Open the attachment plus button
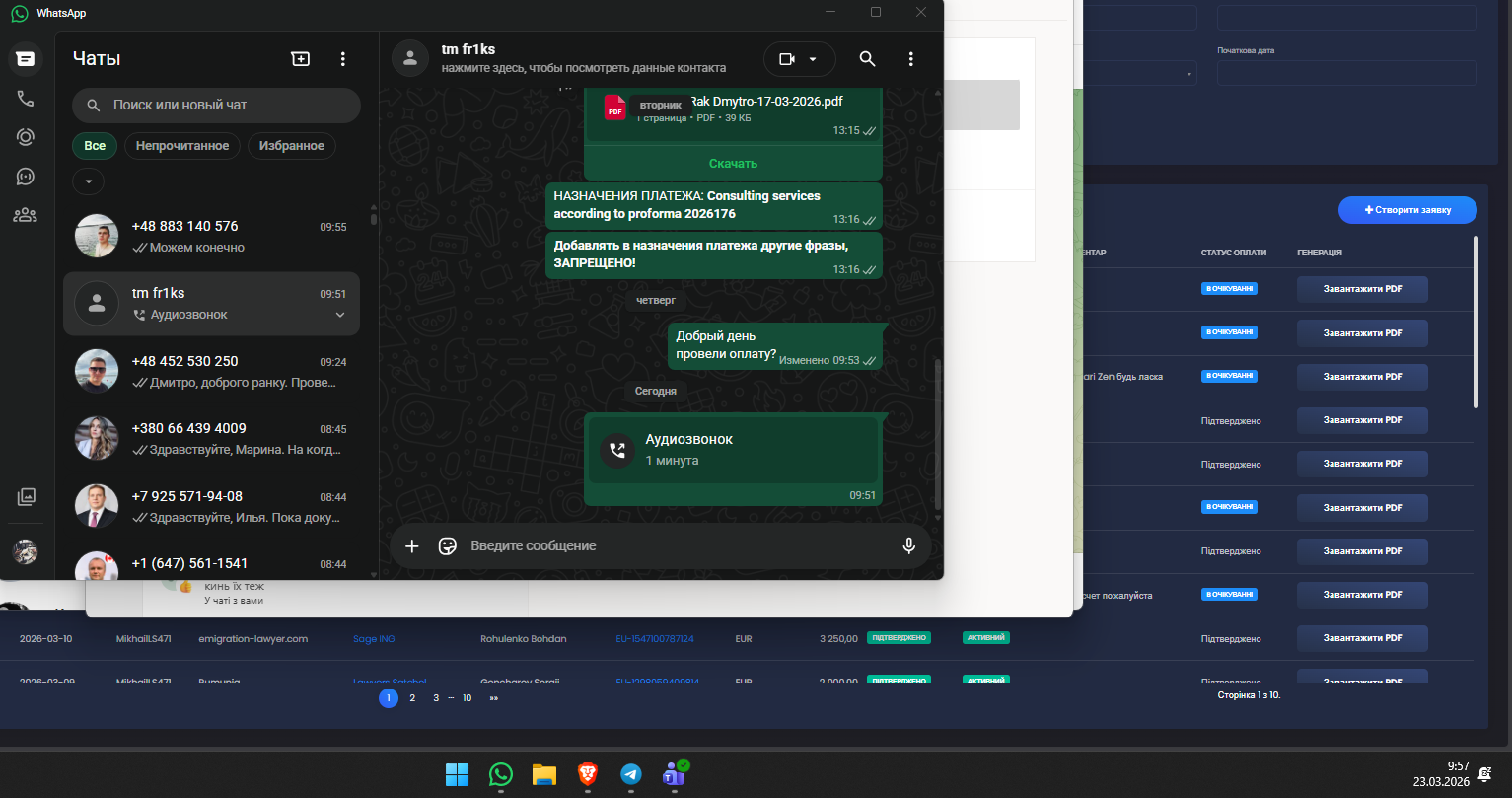Screen dimensions: 1512x798 coord(412,545)
